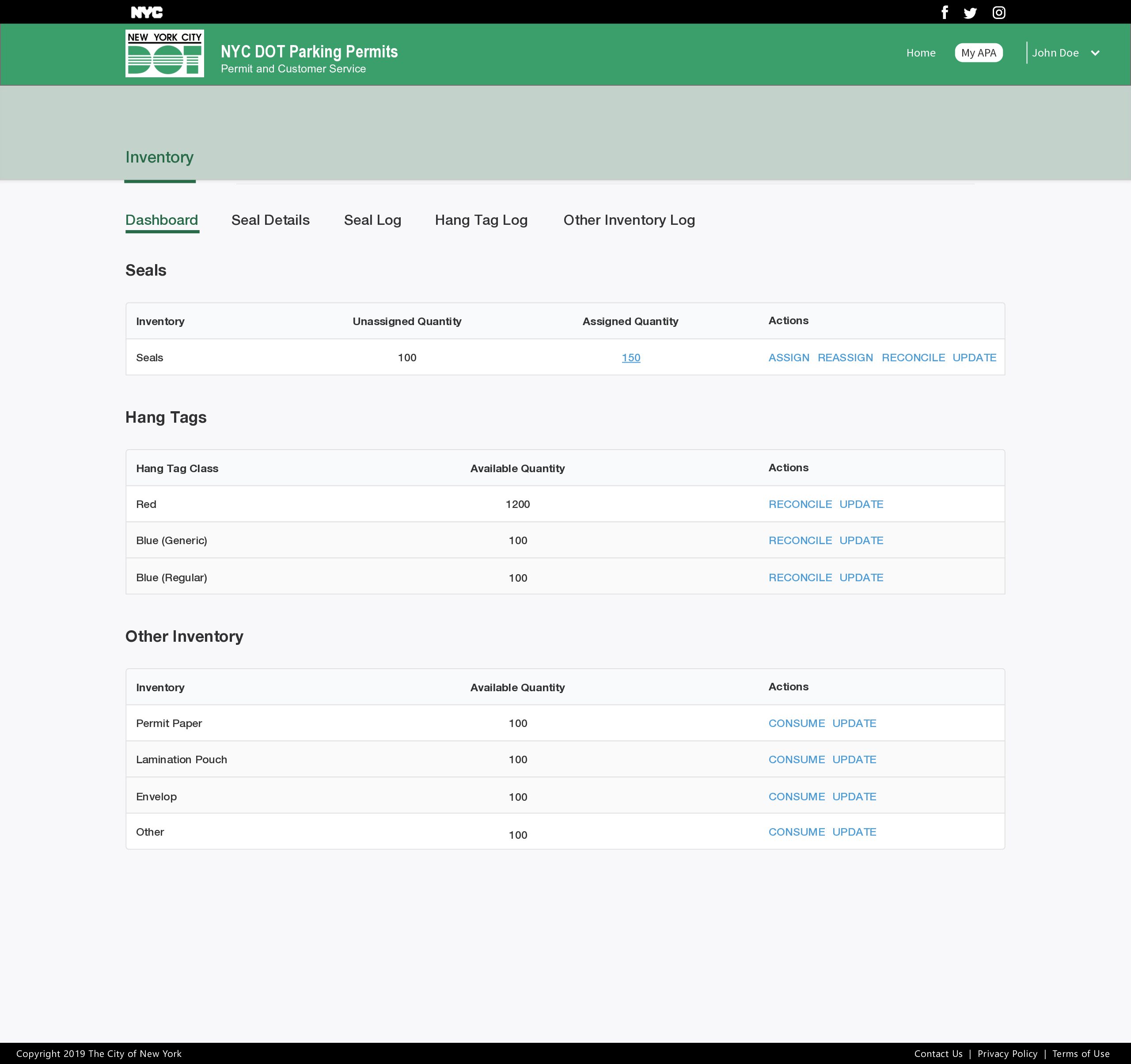Switch to the Seal Details tab
1131x1064 pixels.
[270, 220]
